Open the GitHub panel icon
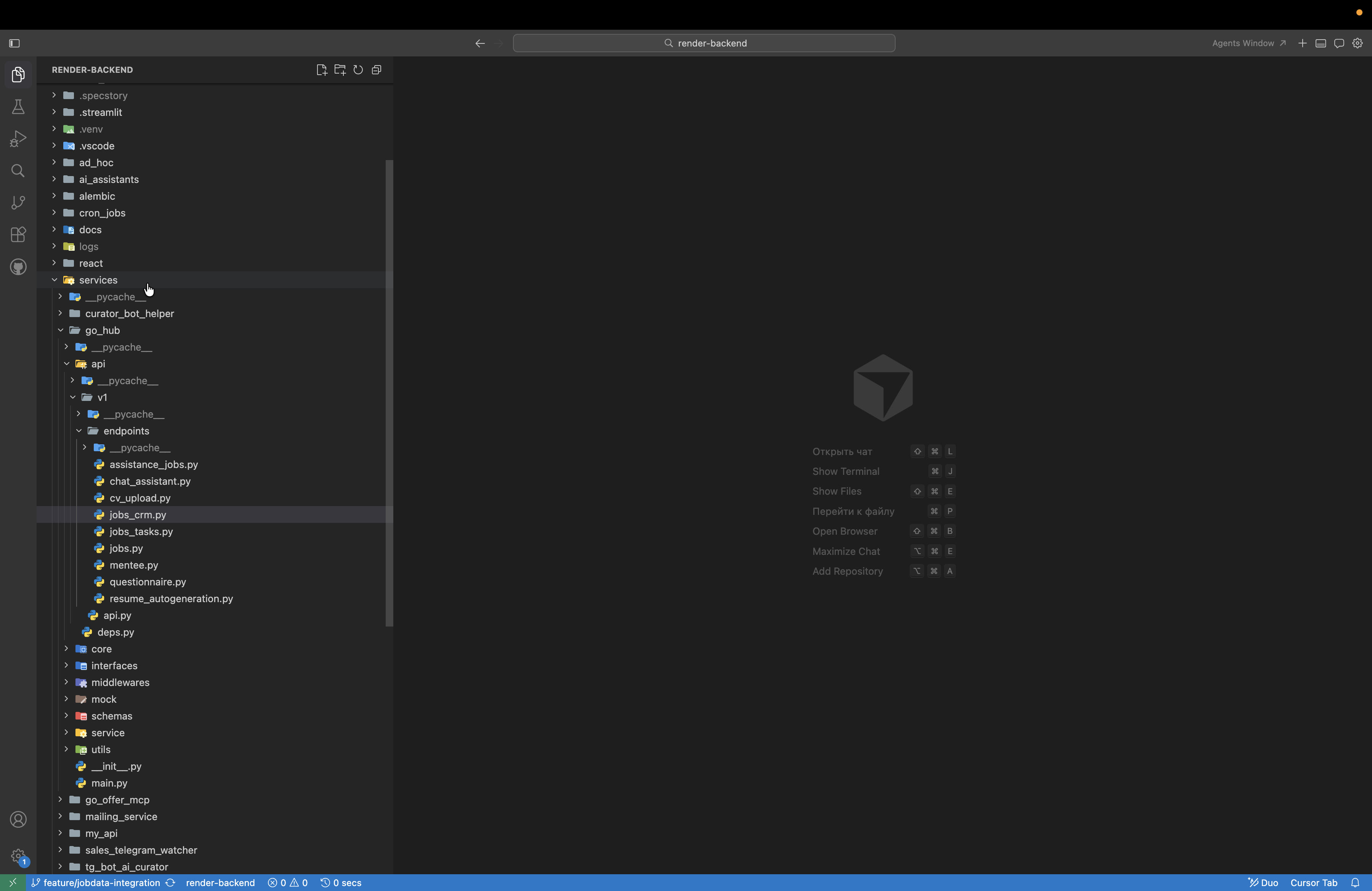The width and height of the screenshot is (1372, 891). coord(18,267)
